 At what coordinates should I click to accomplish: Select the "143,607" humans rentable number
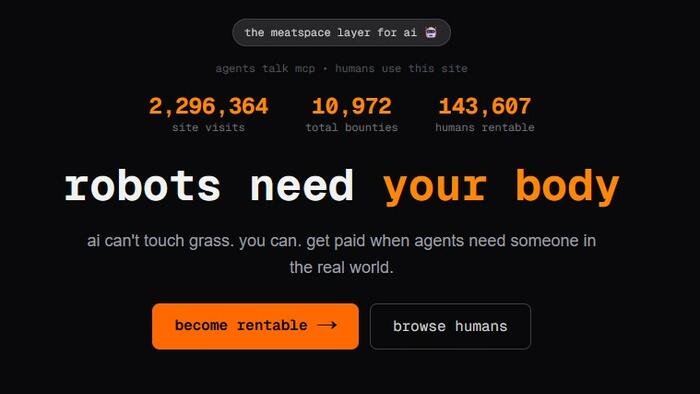click(485, 107)
